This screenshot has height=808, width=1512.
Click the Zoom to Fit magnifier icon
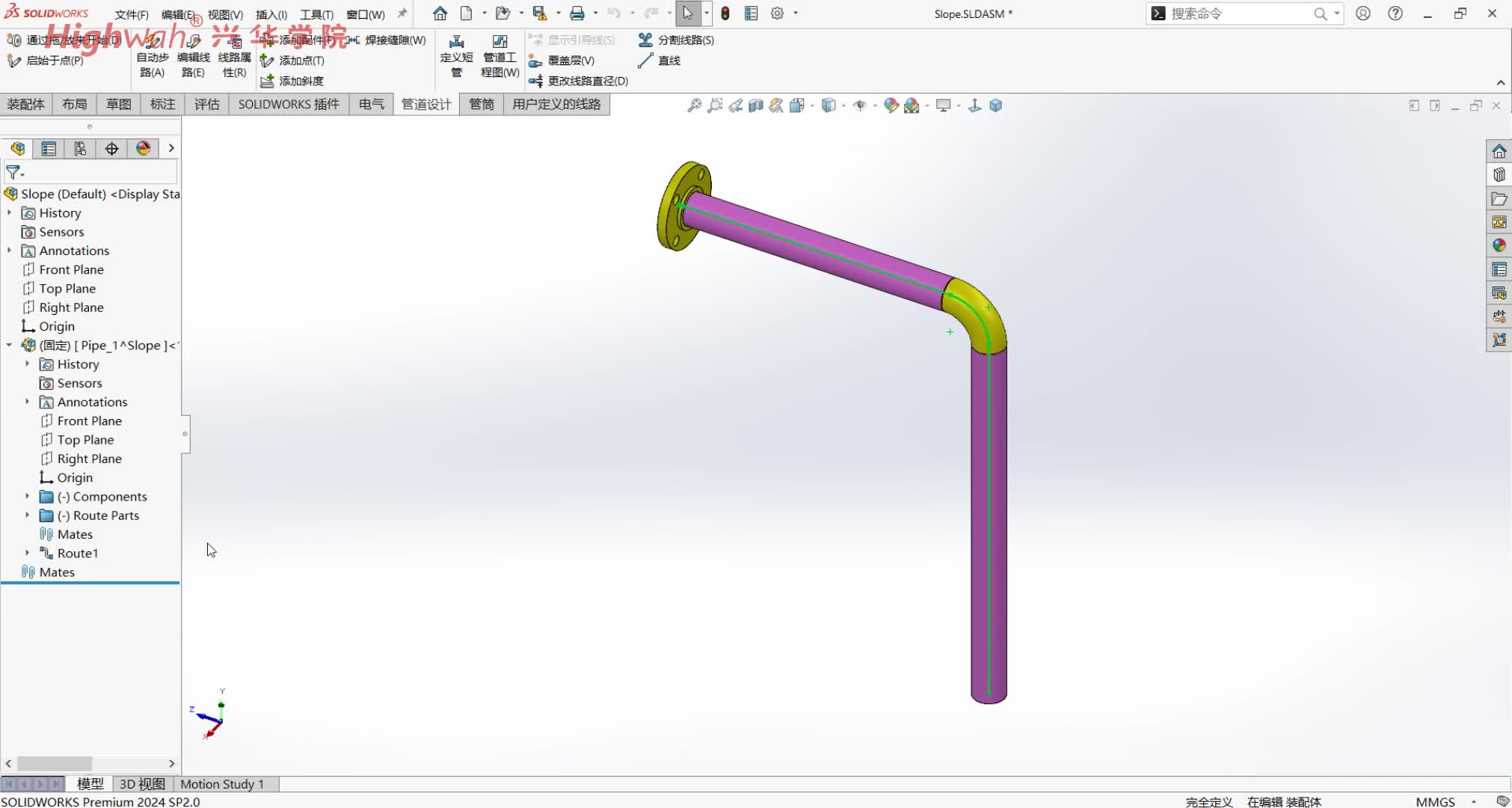(695, 105)
